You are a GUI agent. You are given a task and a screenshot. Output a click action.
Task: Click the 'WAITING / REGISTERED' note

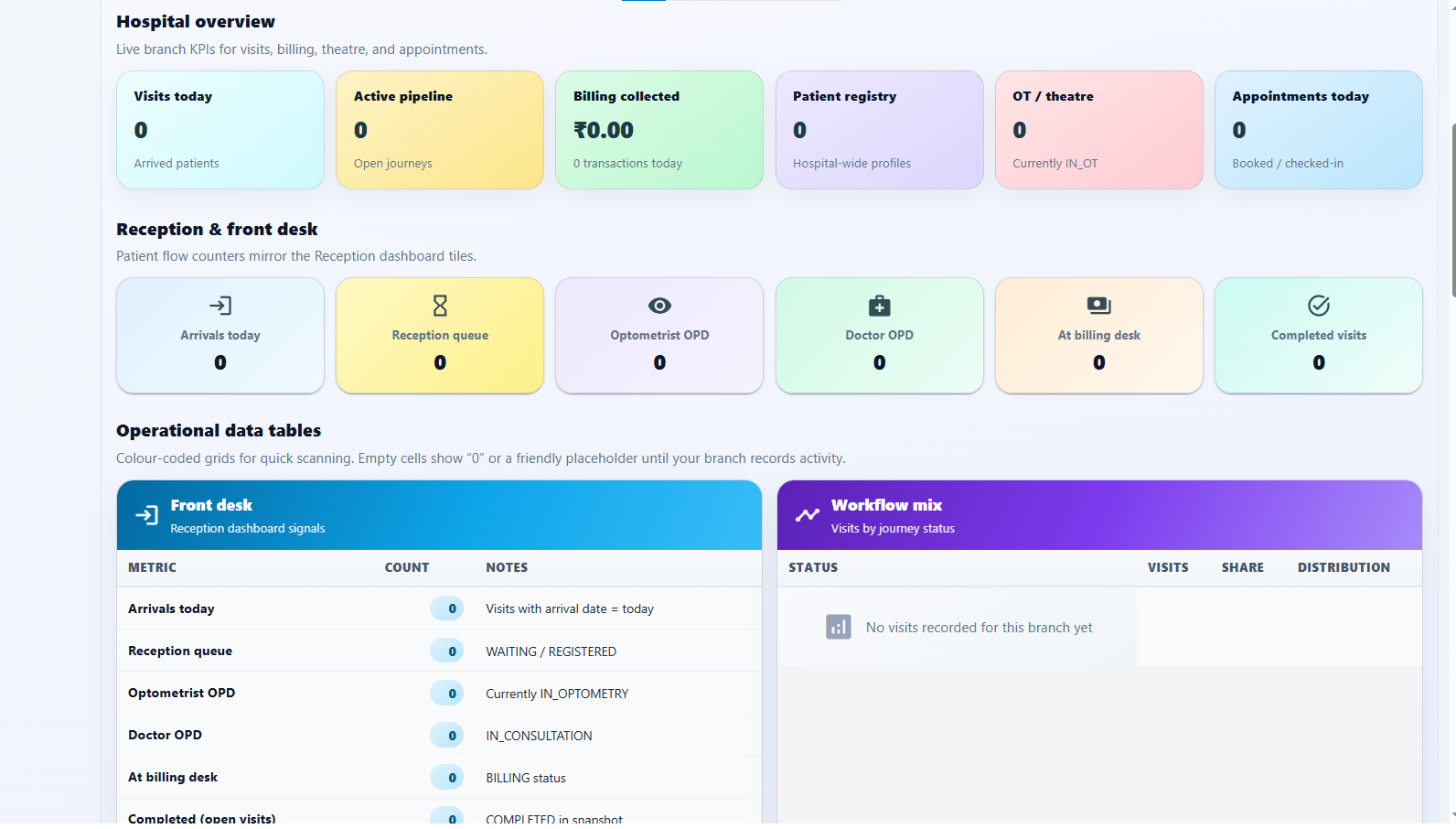(551, 651)
